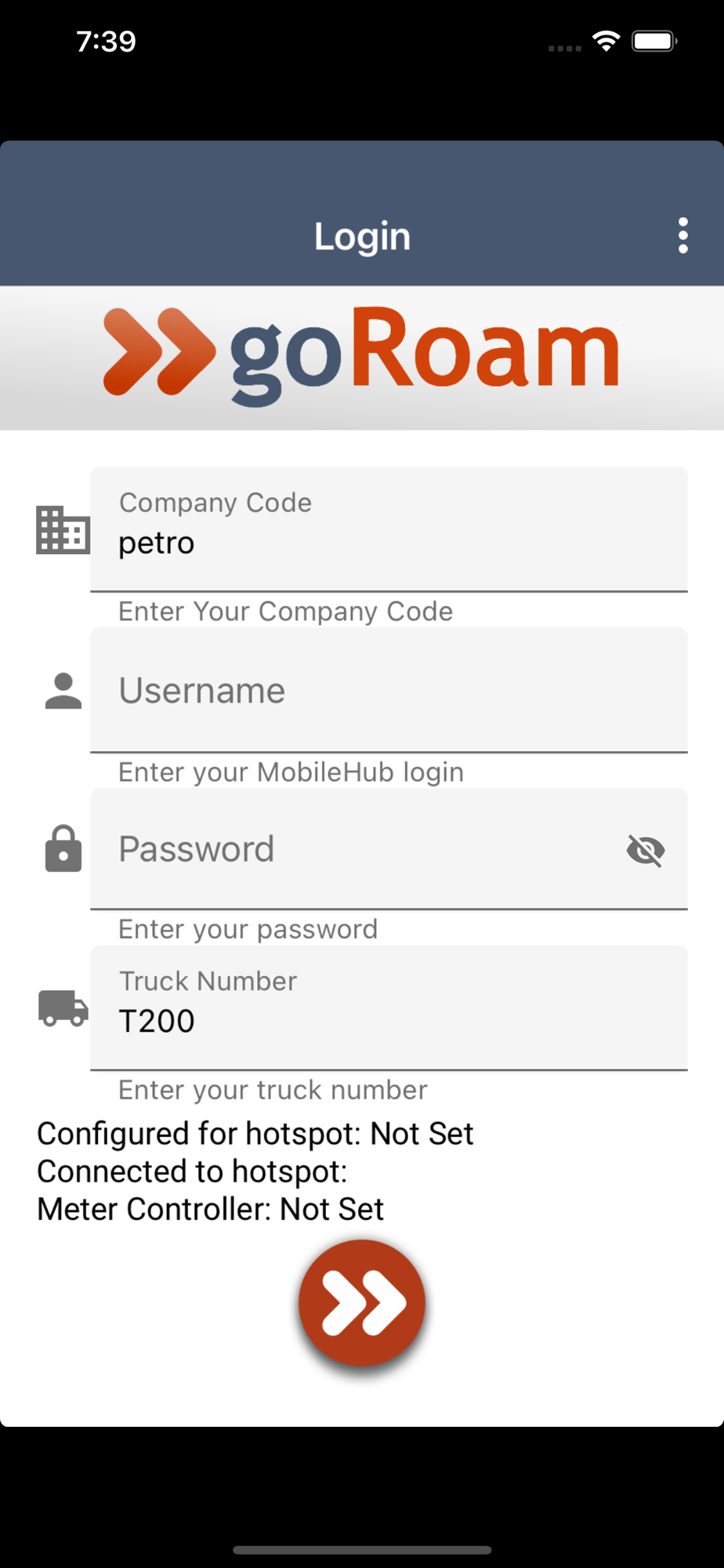Click the user profile icon

coord(63,691)
